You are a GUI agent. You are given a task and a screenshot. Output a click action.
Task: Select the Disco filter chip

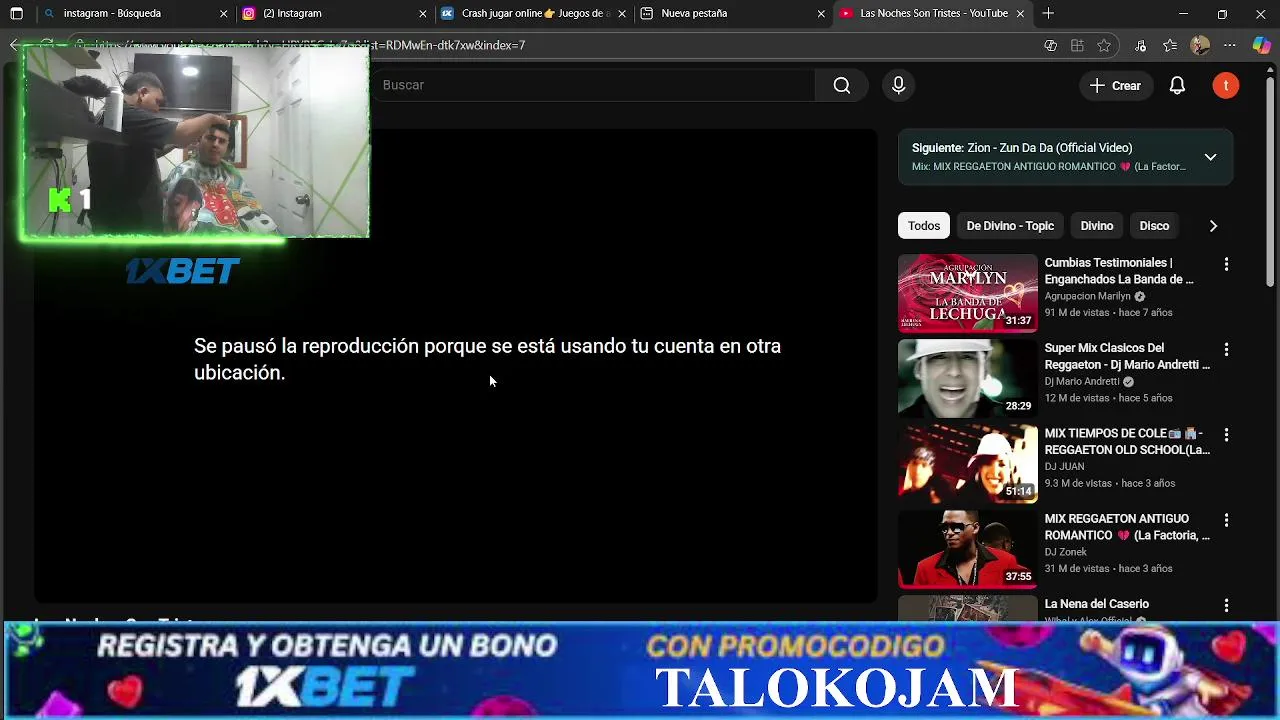(x=1154, y=226)
